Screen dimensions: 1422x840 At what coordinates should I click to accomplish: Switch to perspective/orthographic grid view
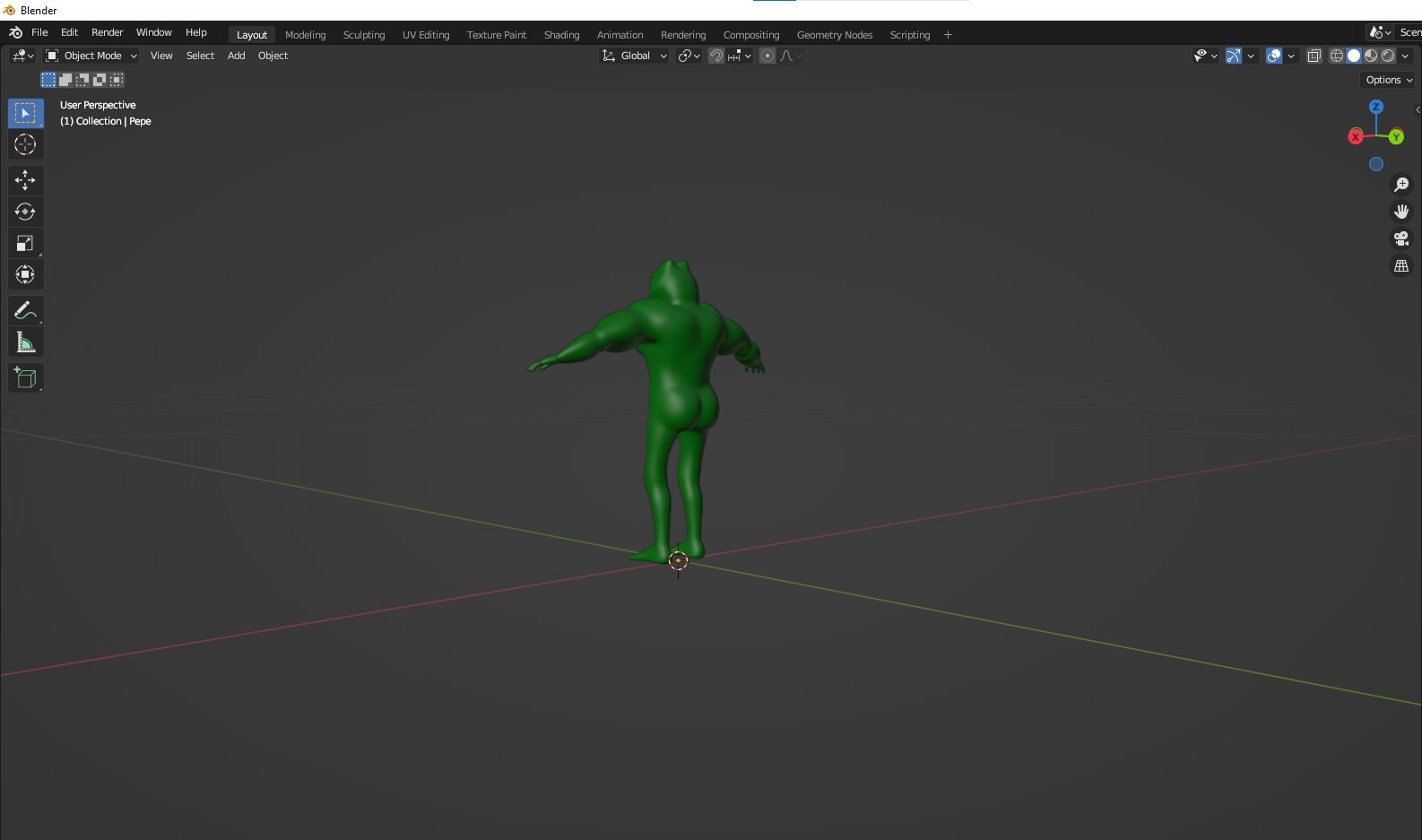point(1401,266)
